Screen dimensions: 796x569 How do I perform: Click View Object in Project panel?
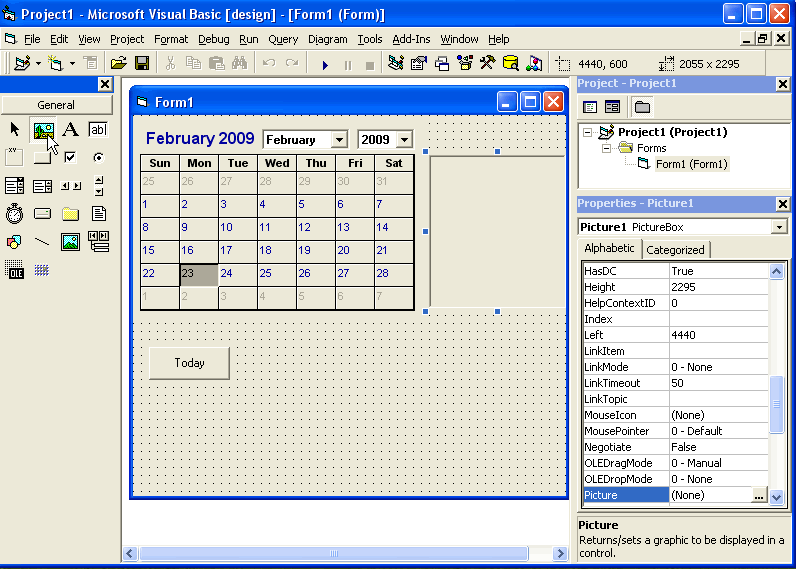(x=613, y=107)
